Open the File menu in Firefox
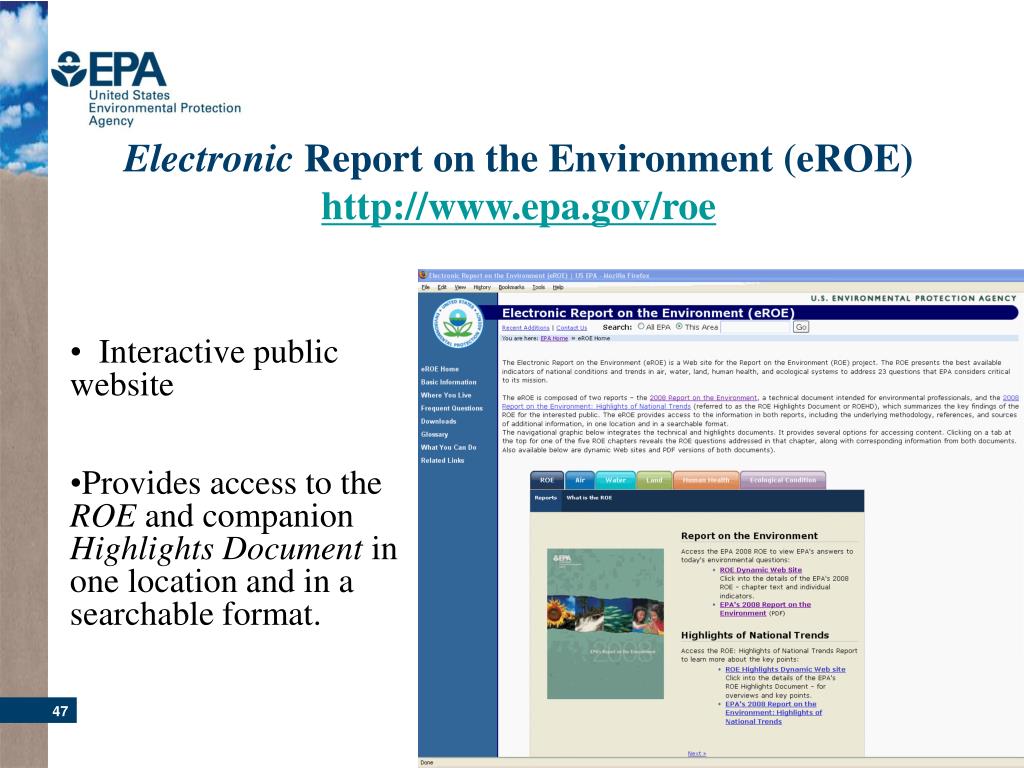The height and width of the screenshot is (768, 1024). (x=426, y=287)
